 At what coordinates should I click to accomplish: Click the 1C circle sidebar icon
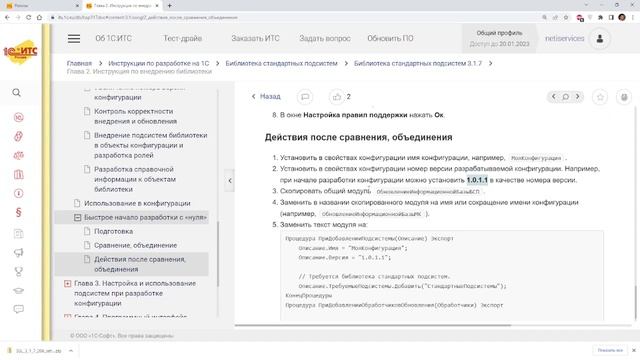coord(18,117)
